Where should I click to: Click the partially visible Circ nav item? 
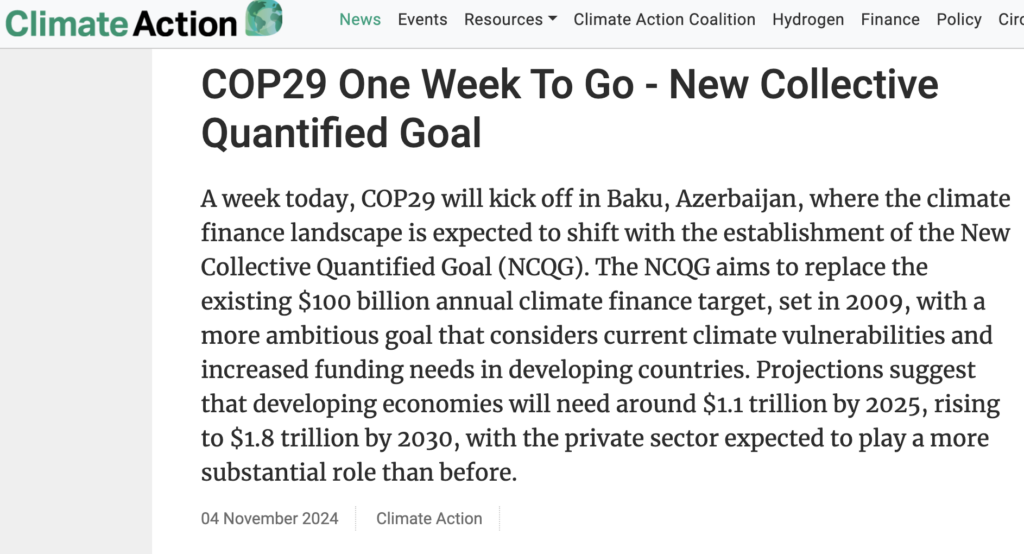tap(1011, 20)
